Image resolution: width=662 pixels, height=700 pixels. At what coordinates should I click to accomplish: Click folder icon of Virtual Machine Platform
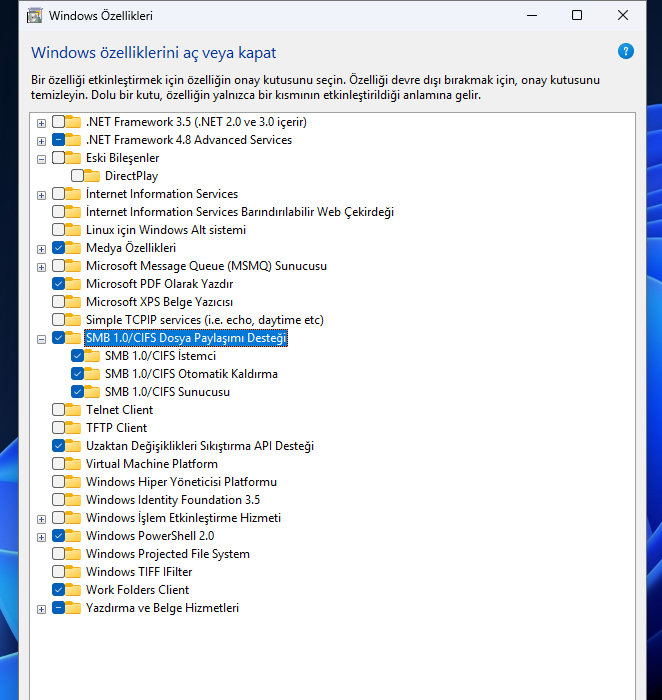(73, 463)
